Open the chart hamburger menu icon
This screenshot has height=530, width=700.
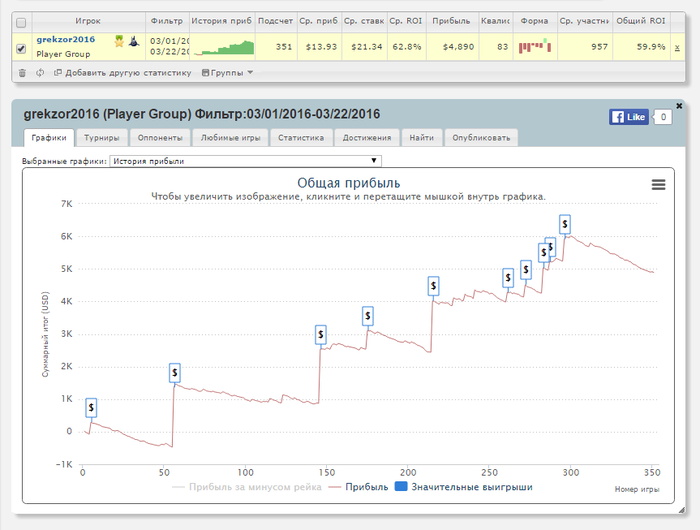[x=658, y=184]
